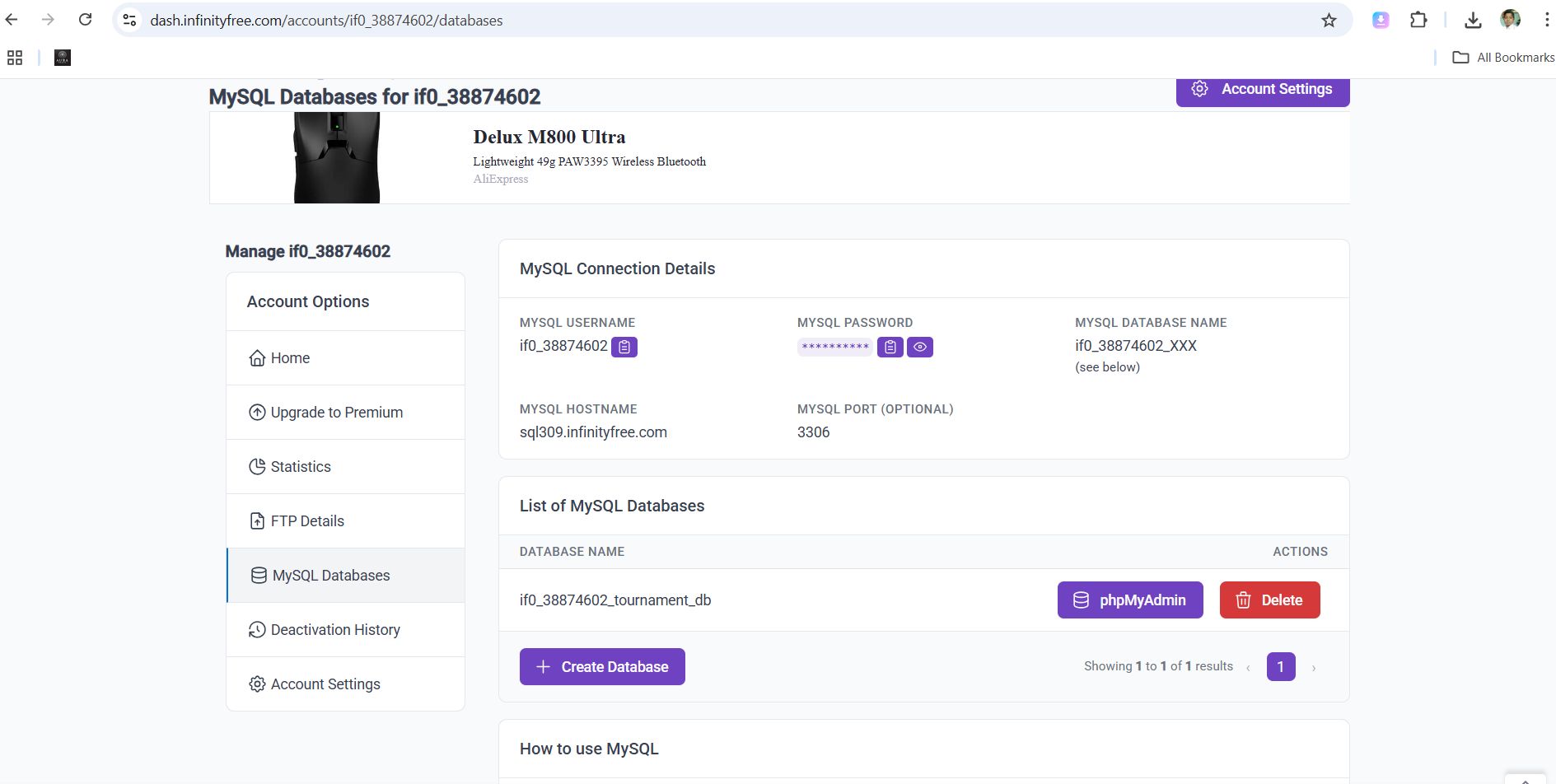
Task: Delete the if0_38874602_tournament_db database
Action: click(1269, 600)
